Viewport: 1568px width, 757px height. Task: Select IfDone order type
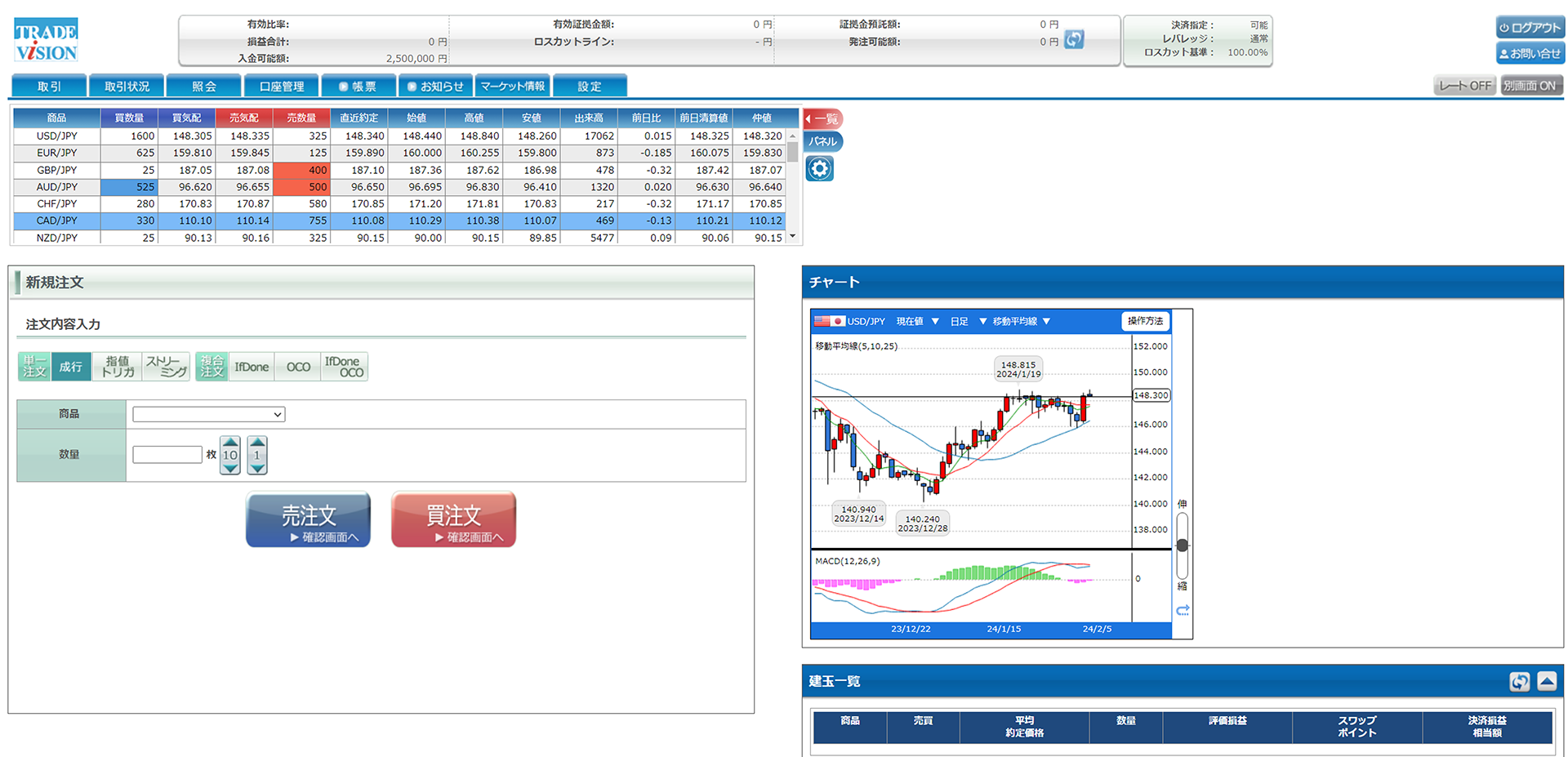click(252, 367)
